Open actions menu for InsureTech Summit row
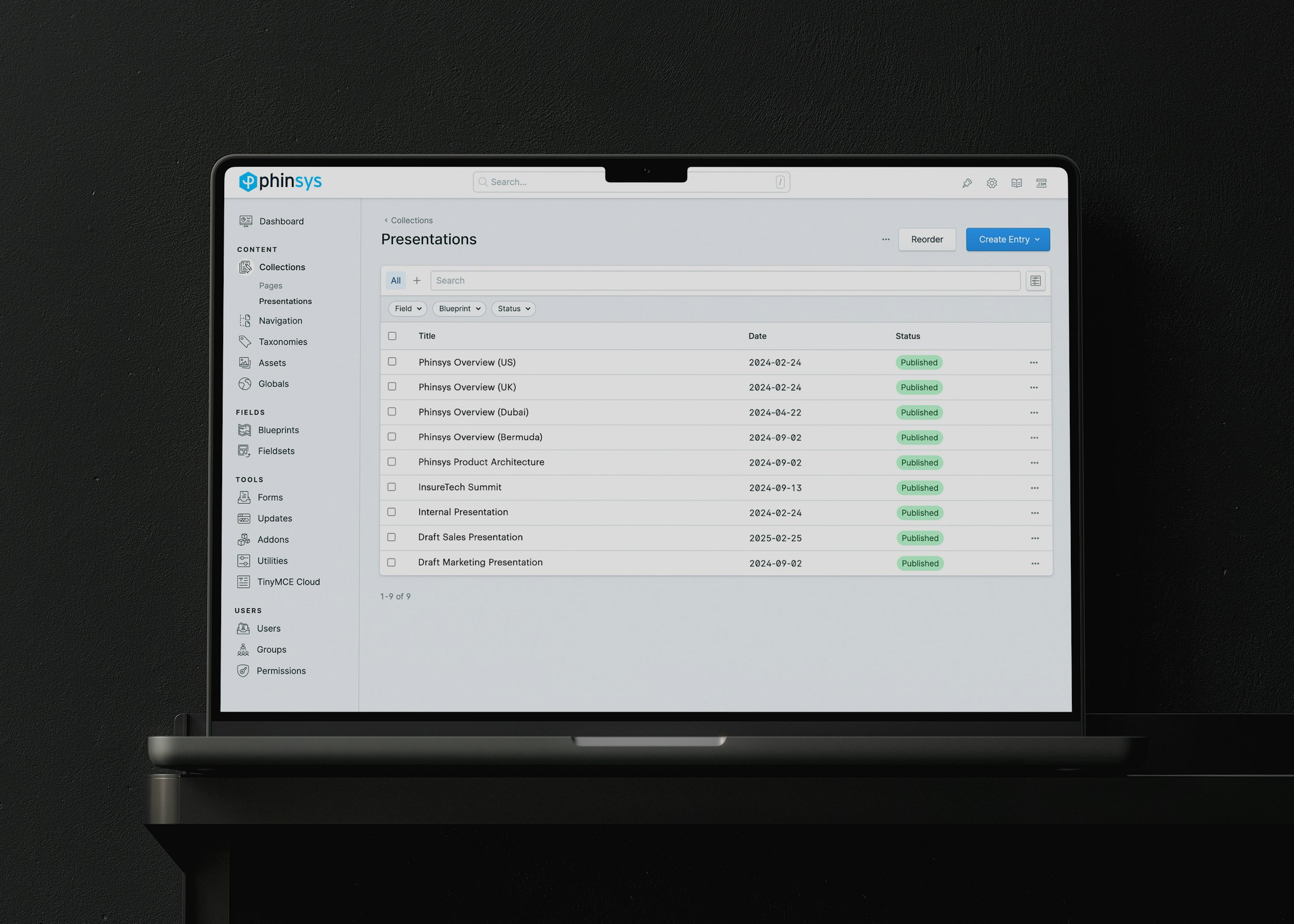1294x924 pixels. pos(1034,488)
